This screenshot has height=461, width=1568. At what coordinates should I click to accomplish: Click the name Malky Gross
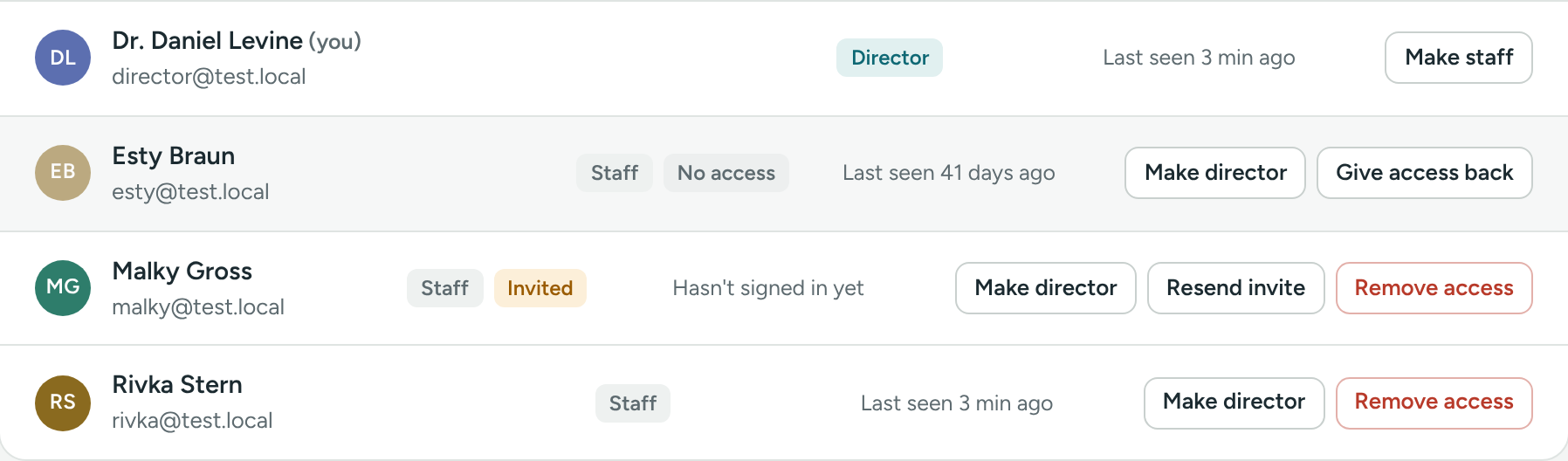coord(182,272)
